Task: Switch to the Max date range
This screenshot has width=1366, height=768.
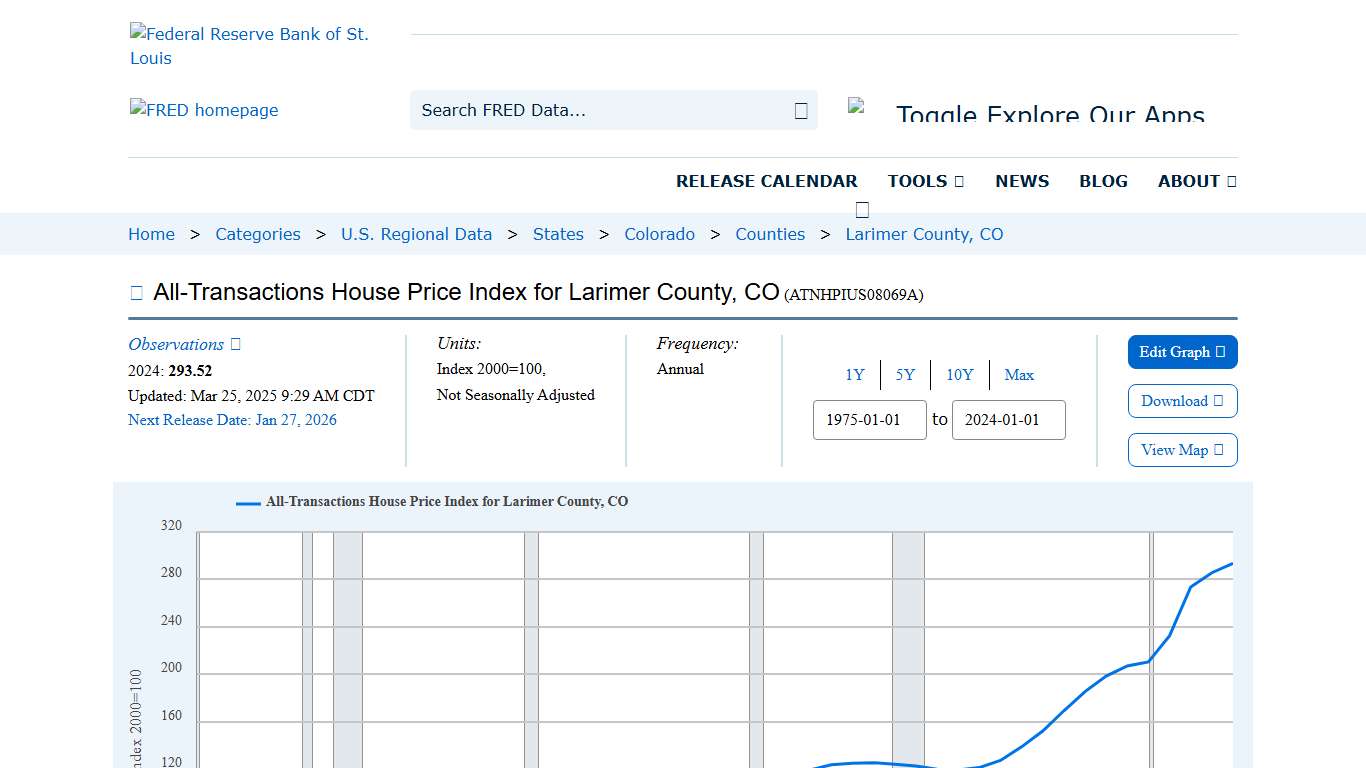Action: point(1019,374)
